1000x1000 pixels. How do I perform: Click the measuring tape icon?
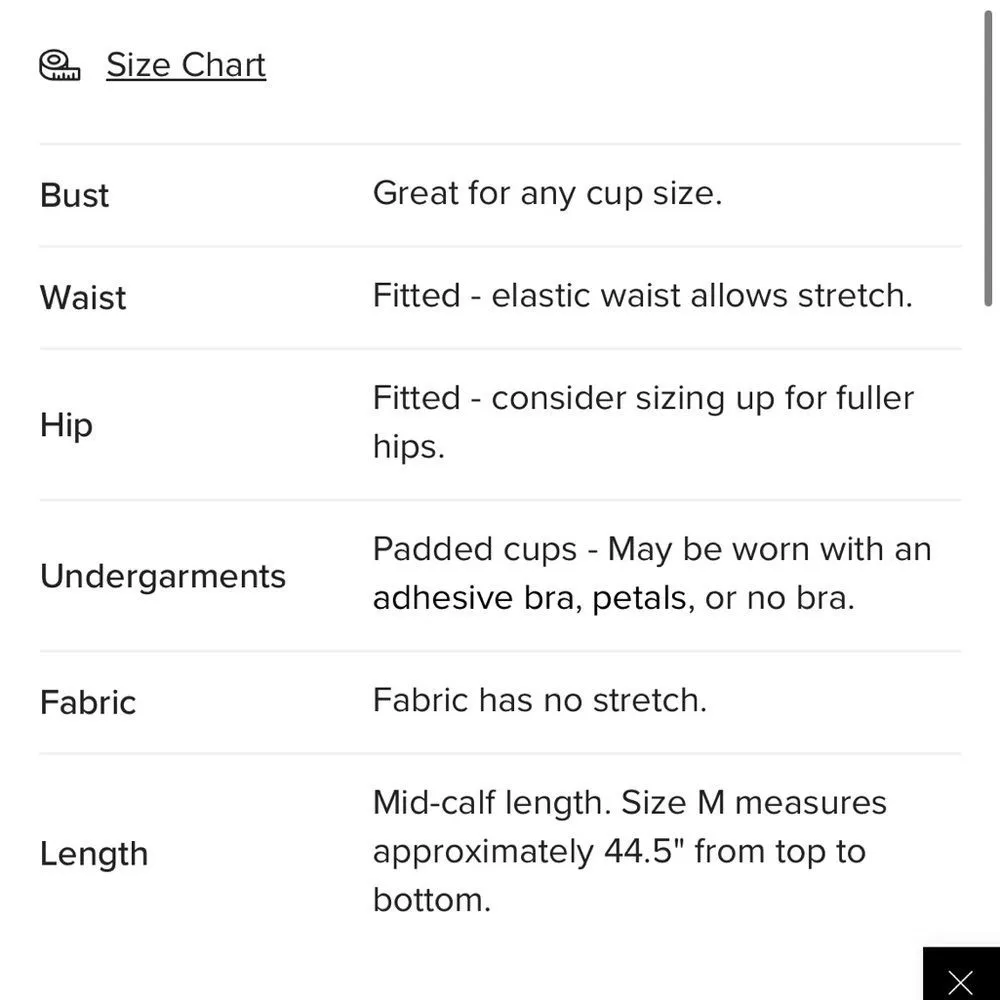[60, 66]
